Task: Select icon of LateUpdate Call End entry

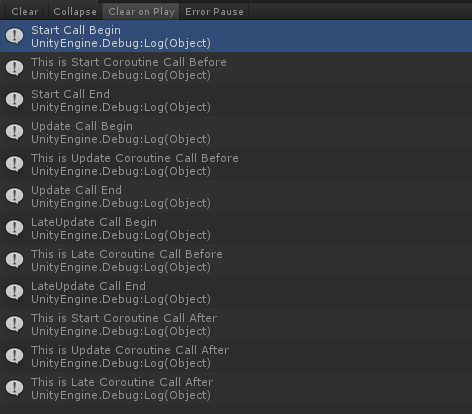Action: pos(15,292)
